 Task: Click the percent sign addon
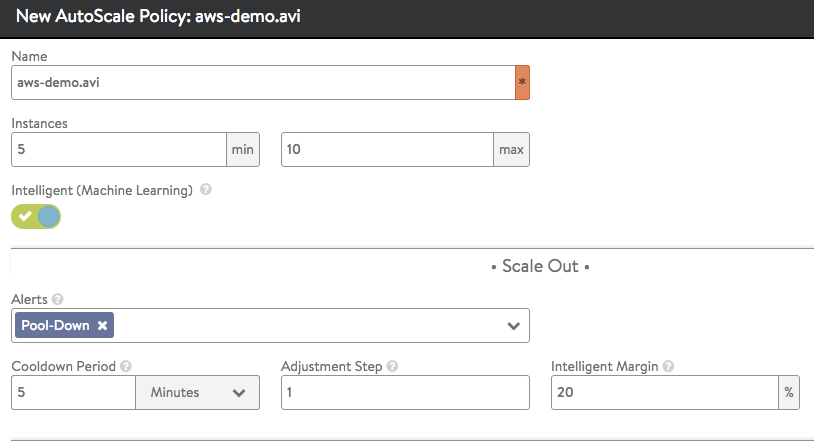click(789, 393)
